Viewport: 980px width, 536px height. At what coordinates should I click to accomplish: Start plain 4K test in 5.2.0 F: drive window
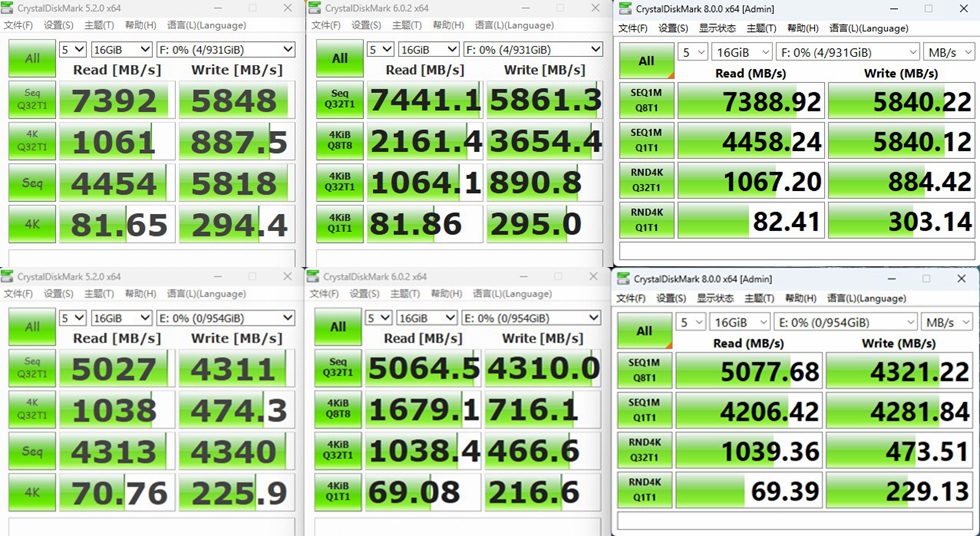coord(32,224)
